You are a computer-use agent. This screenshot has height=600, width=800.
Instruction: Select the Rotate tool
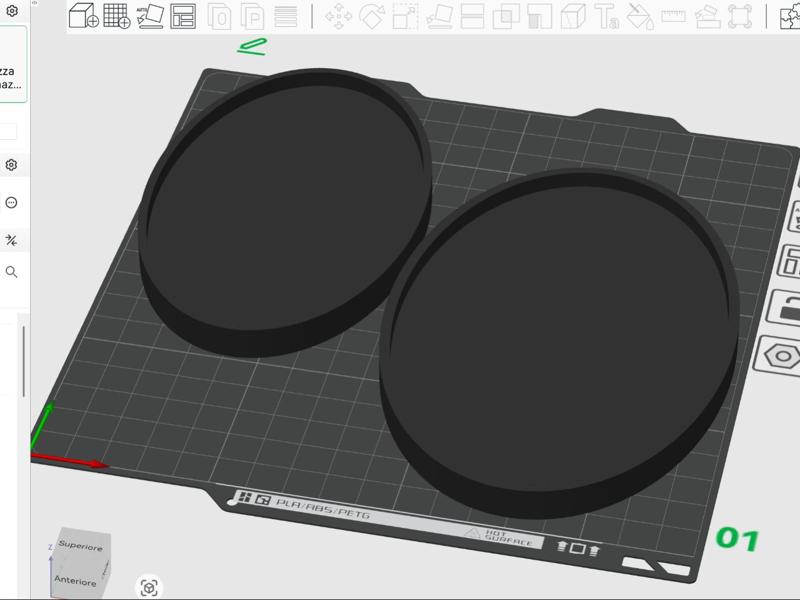(372, 16)
